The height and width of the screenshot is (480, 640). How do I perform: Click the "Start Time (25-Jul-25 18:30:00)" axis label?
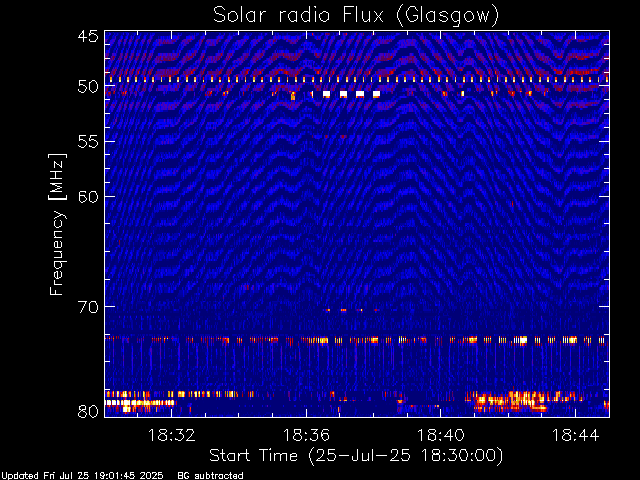tap(356, 456)
